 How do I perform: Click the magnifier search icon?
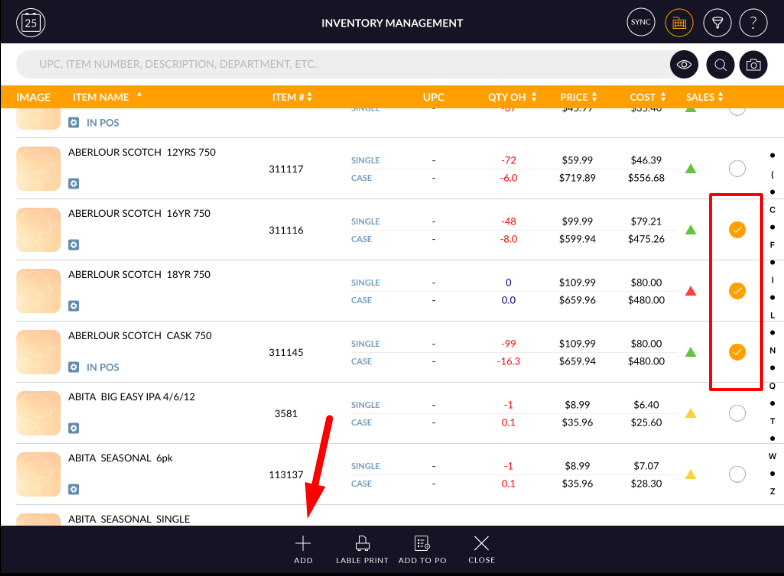719,65
